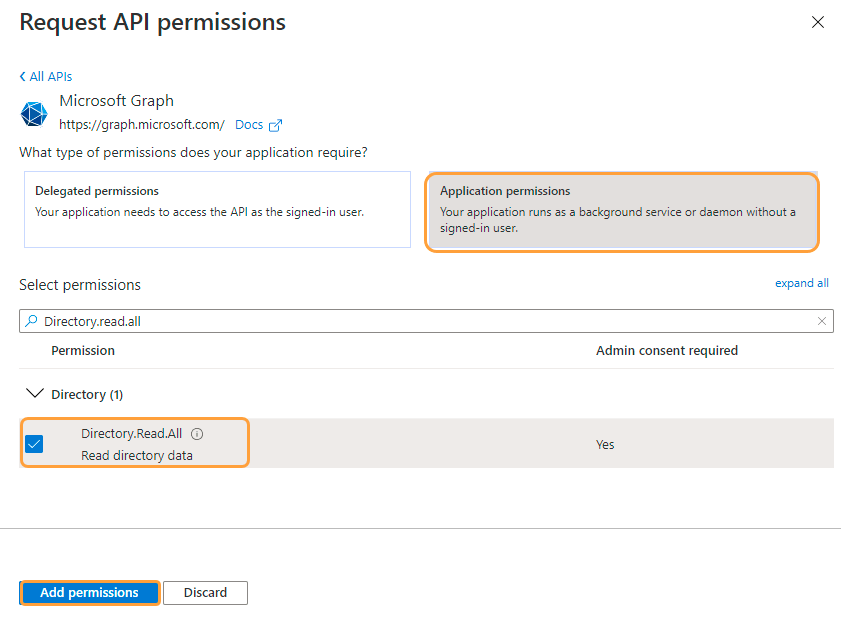
Task: Click the back chevron beside All APIs
Action: (23, 77)
